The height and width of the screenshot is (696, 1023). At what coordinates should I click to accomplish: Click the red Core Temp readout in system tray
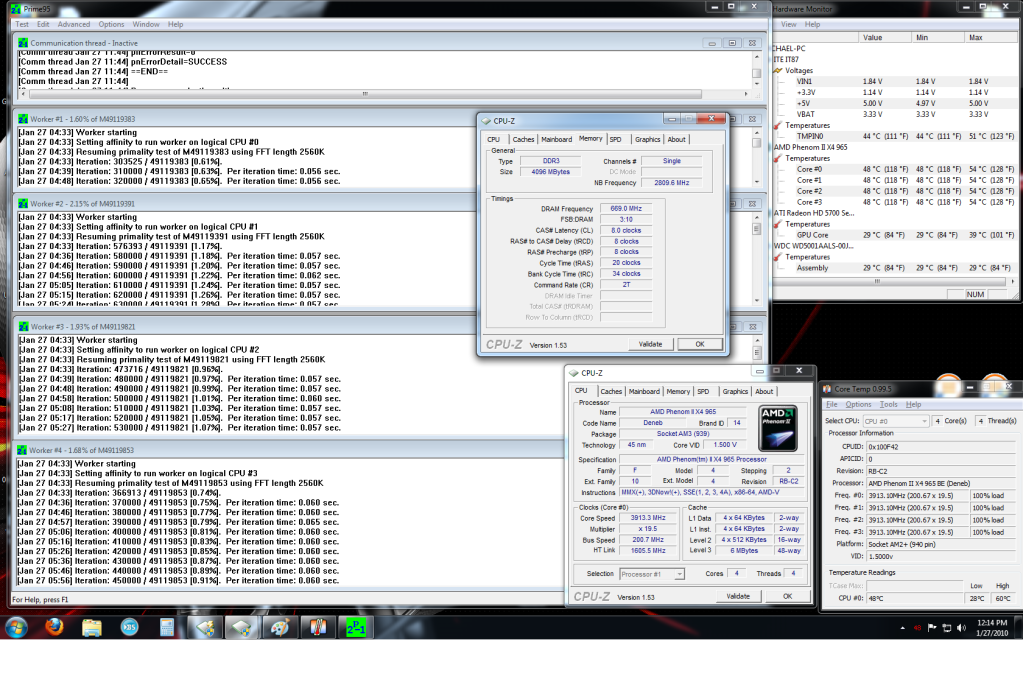(x=916, y=628)
